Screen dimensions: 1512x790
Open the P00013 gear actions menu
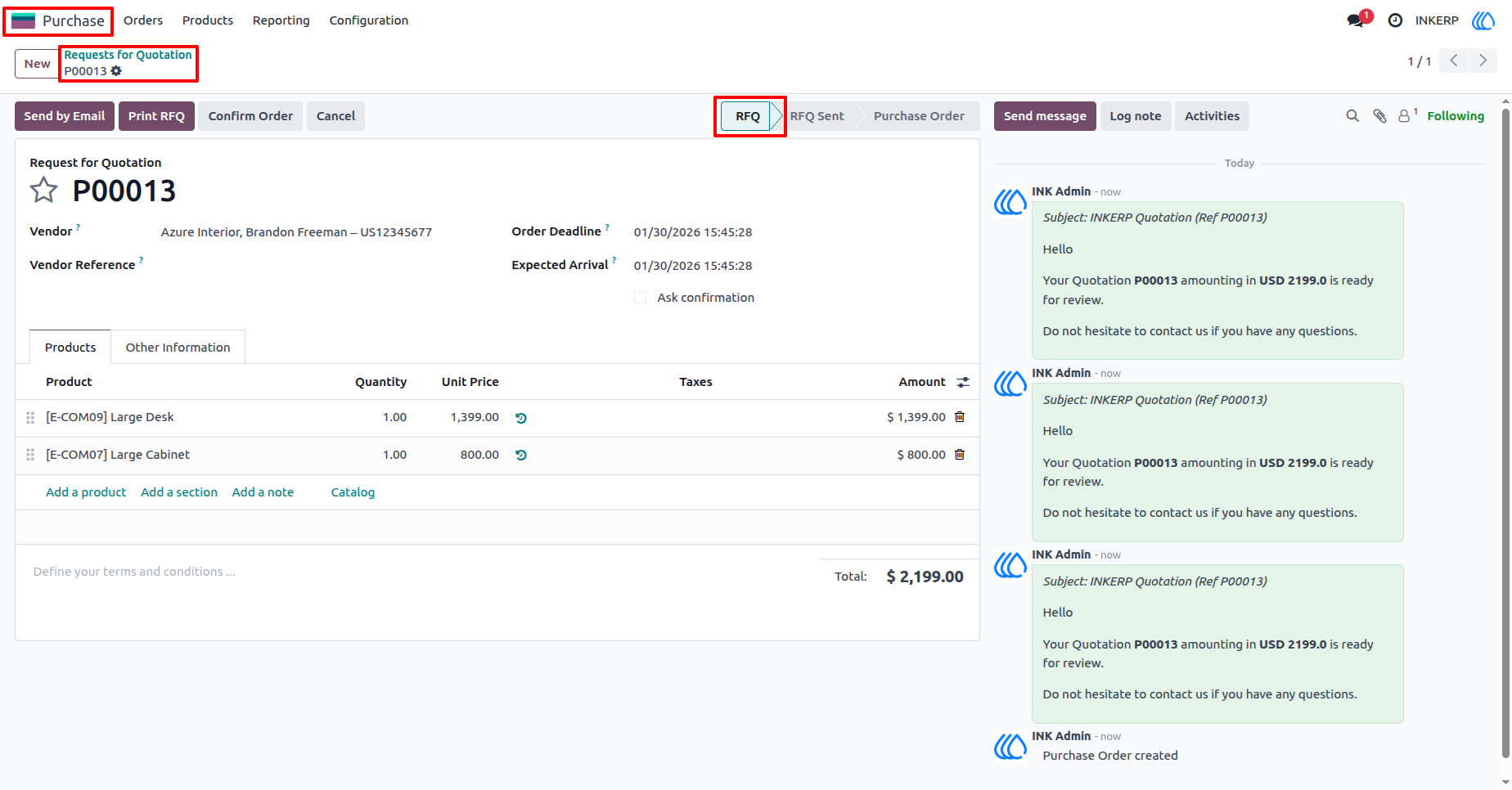point(116,71)
